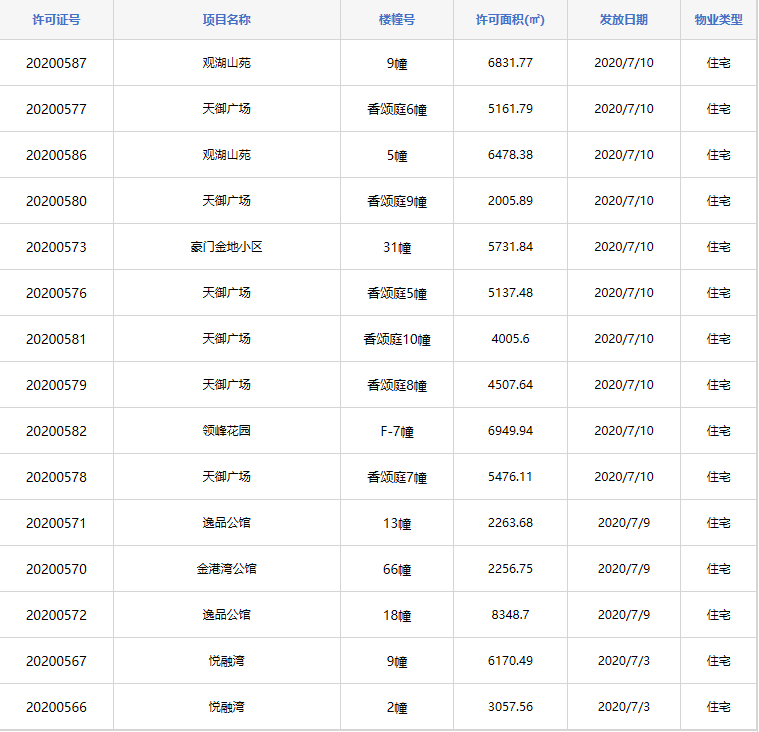This screenshot has height=732, width=759.
Task: Click 观湖山苑 in the 20200586 row
Action: 227,155
